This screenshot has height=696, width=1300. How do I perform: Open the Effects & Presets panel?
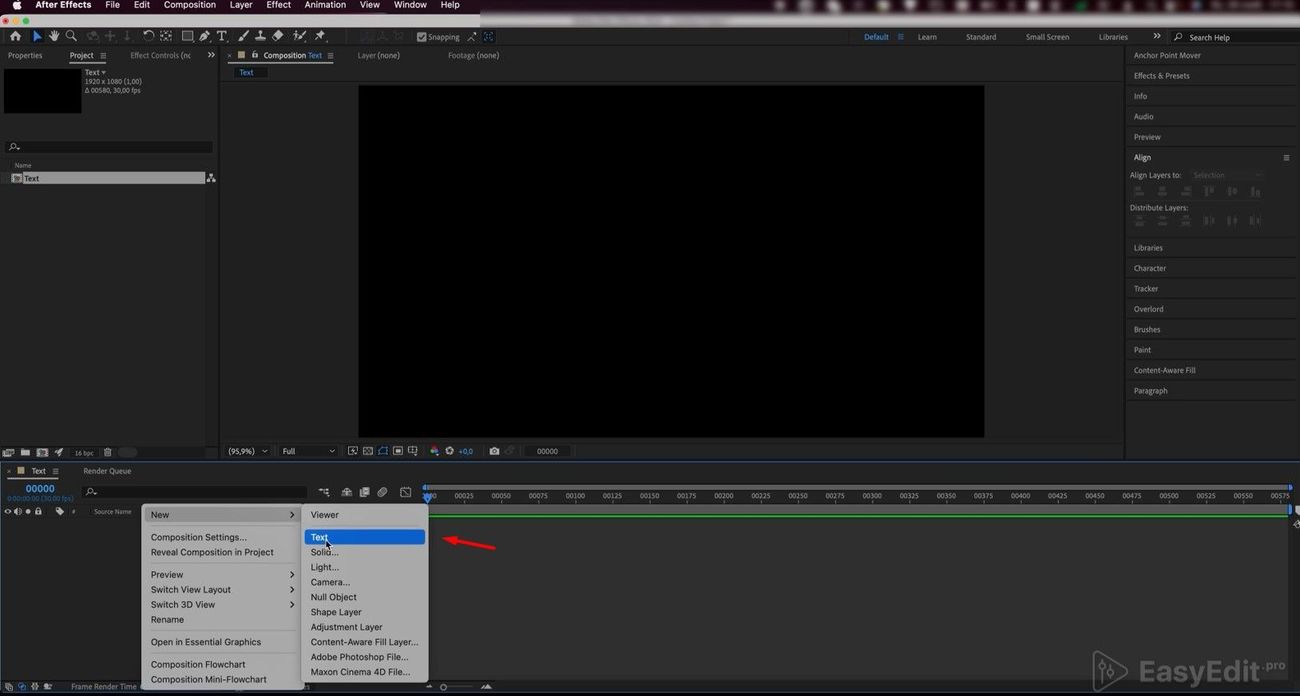pos(1161,76)
